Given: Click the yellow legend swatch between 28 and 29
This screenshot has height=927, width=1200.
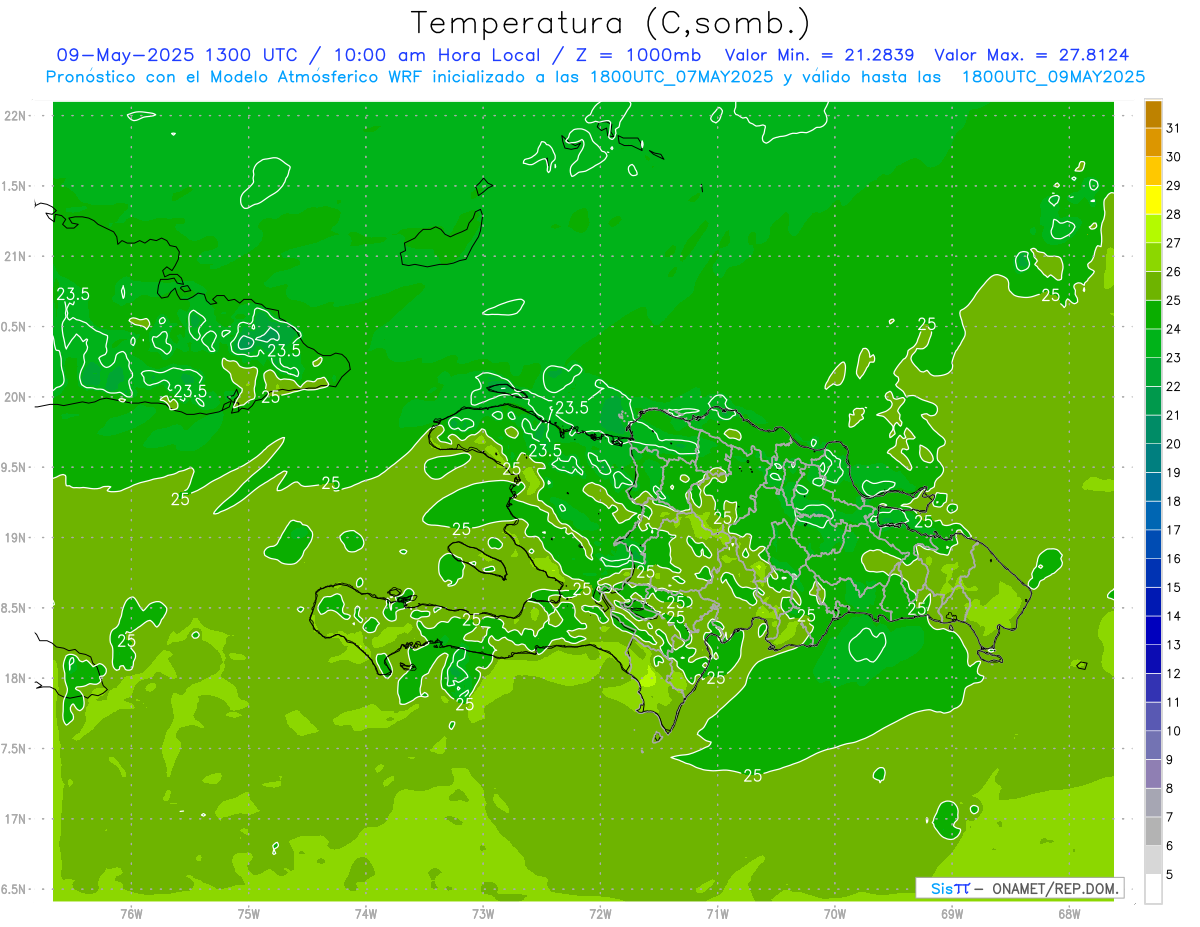Looking at the screenshot, I should click(x=1153, y=200).
